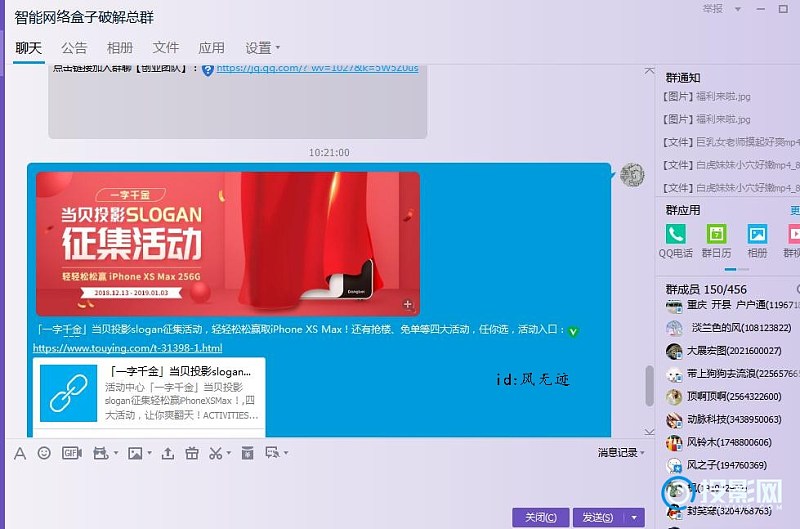Click 举报 report button
The height and width of the screenshot is (529, 800).
pyautogui.click(x=713, y=9)
